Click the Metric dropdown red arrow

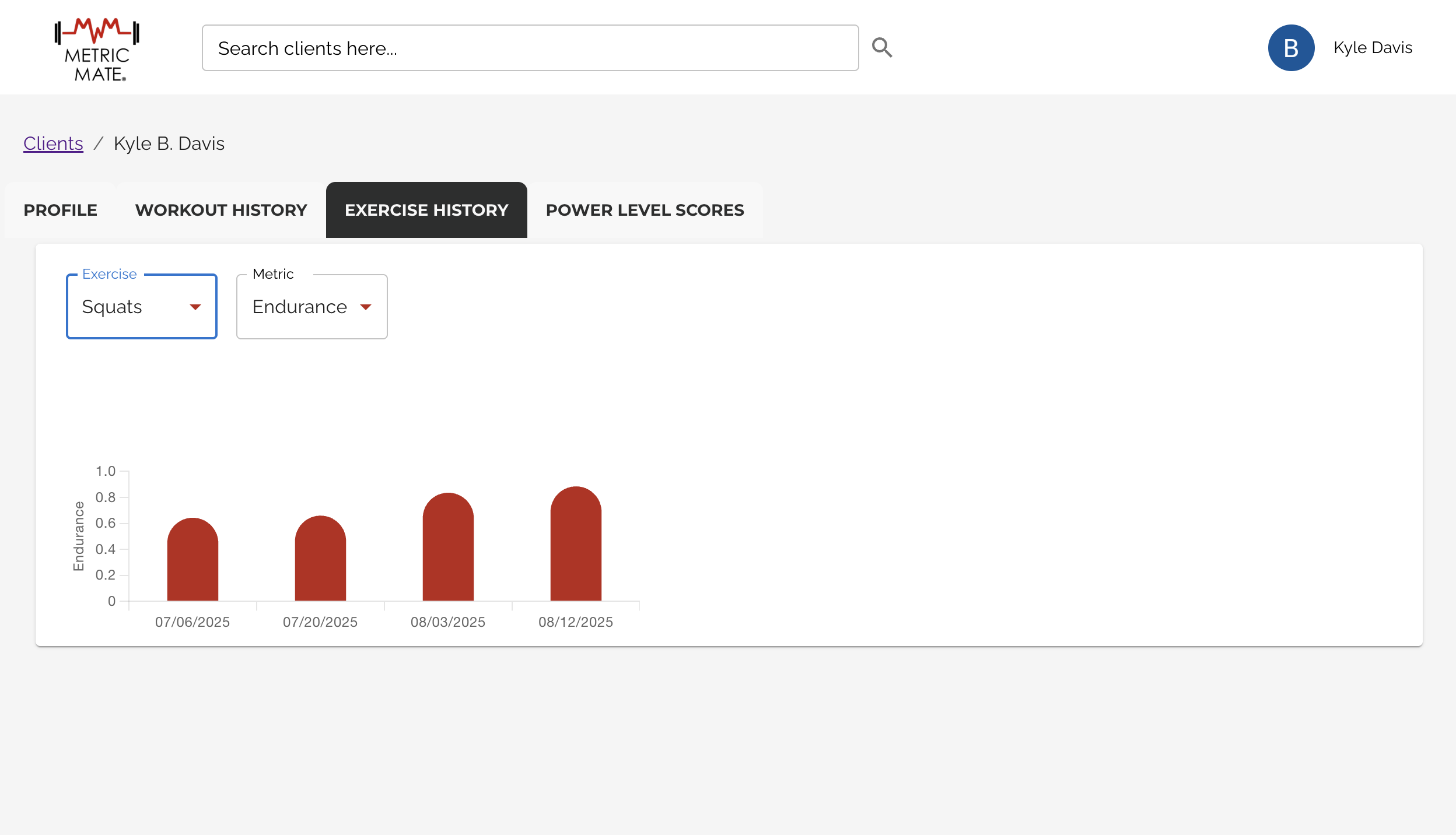(x=366, y=307)
